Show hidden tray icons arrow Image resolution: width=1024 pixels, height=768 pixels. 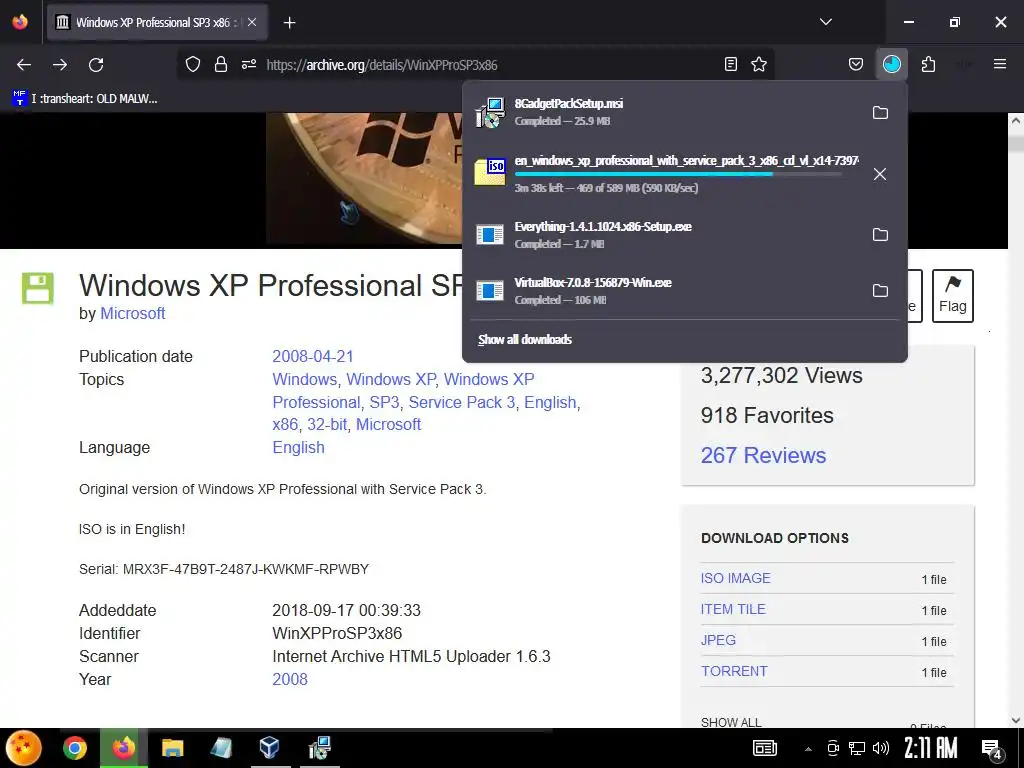(808, 748)
